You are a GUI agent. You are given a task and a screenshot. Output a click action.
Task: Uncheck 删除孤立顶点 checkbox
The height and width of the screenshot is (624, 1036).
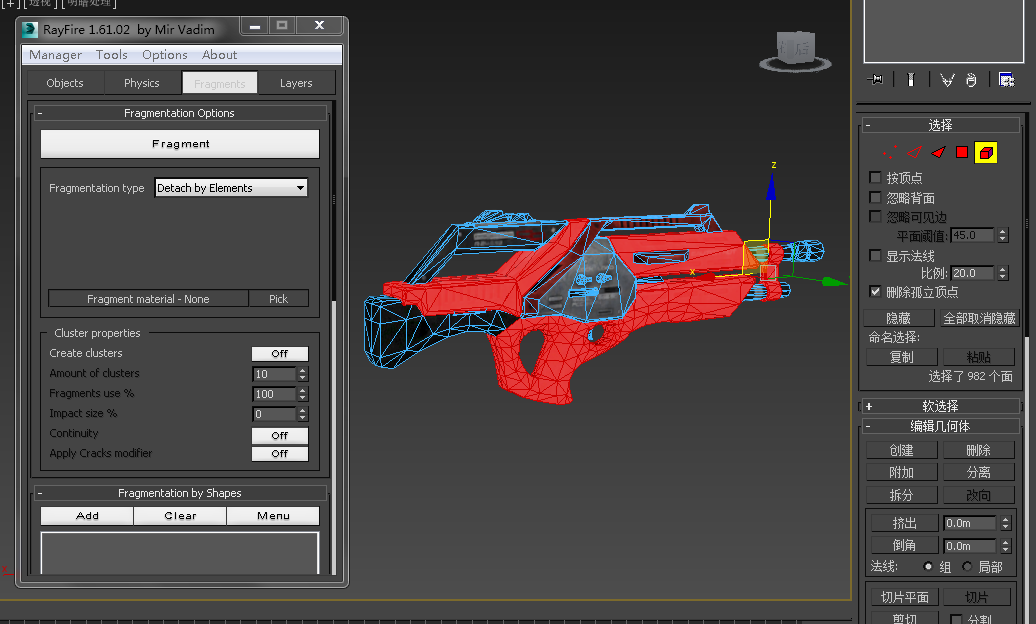click(x=875, y=292)
